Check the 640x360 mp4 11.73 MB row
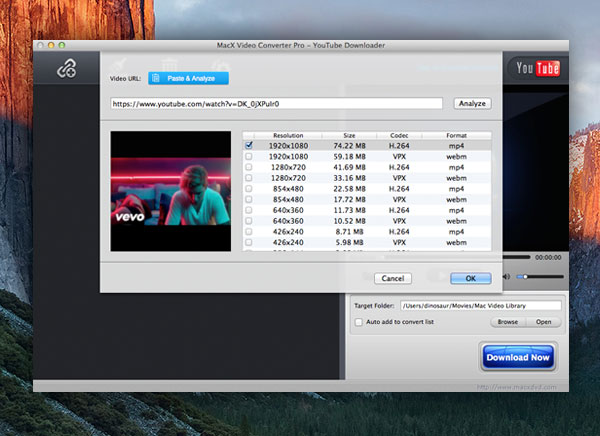600x436 pixels. click(249, 210)
